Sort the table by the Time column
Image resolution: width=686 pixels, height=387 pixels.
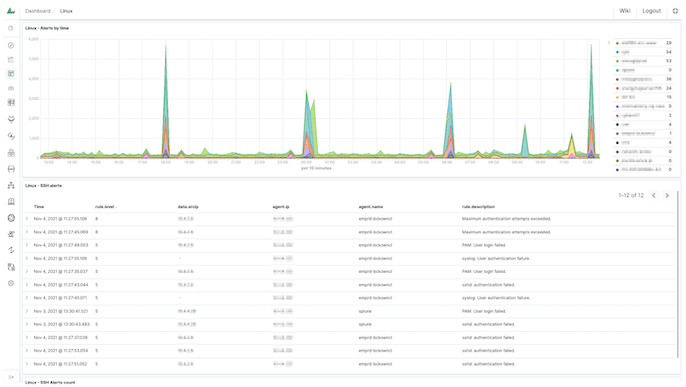pos(39,206)
